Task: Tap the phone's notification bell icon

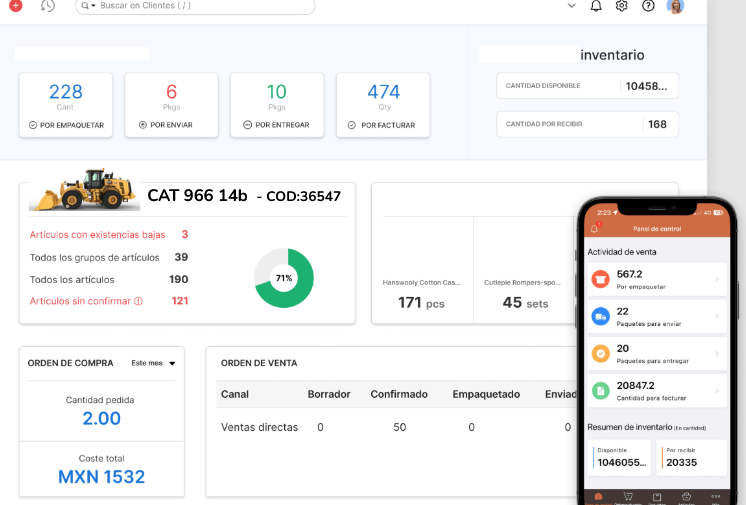Action: 594,228
